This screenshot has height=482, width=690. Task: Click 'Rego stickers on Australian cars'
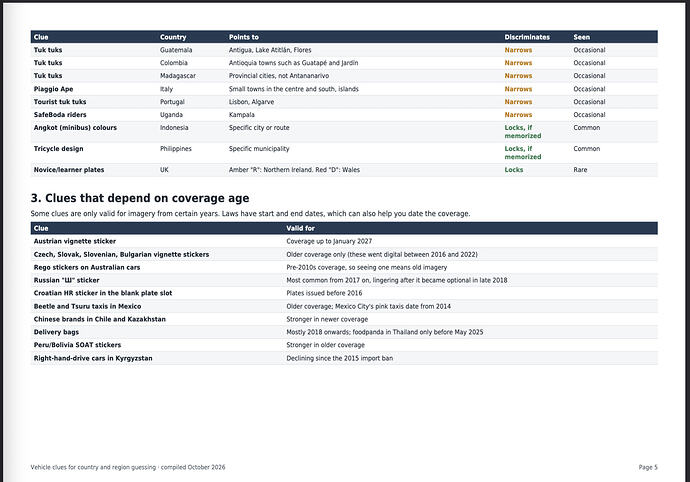tap(87, 267)
